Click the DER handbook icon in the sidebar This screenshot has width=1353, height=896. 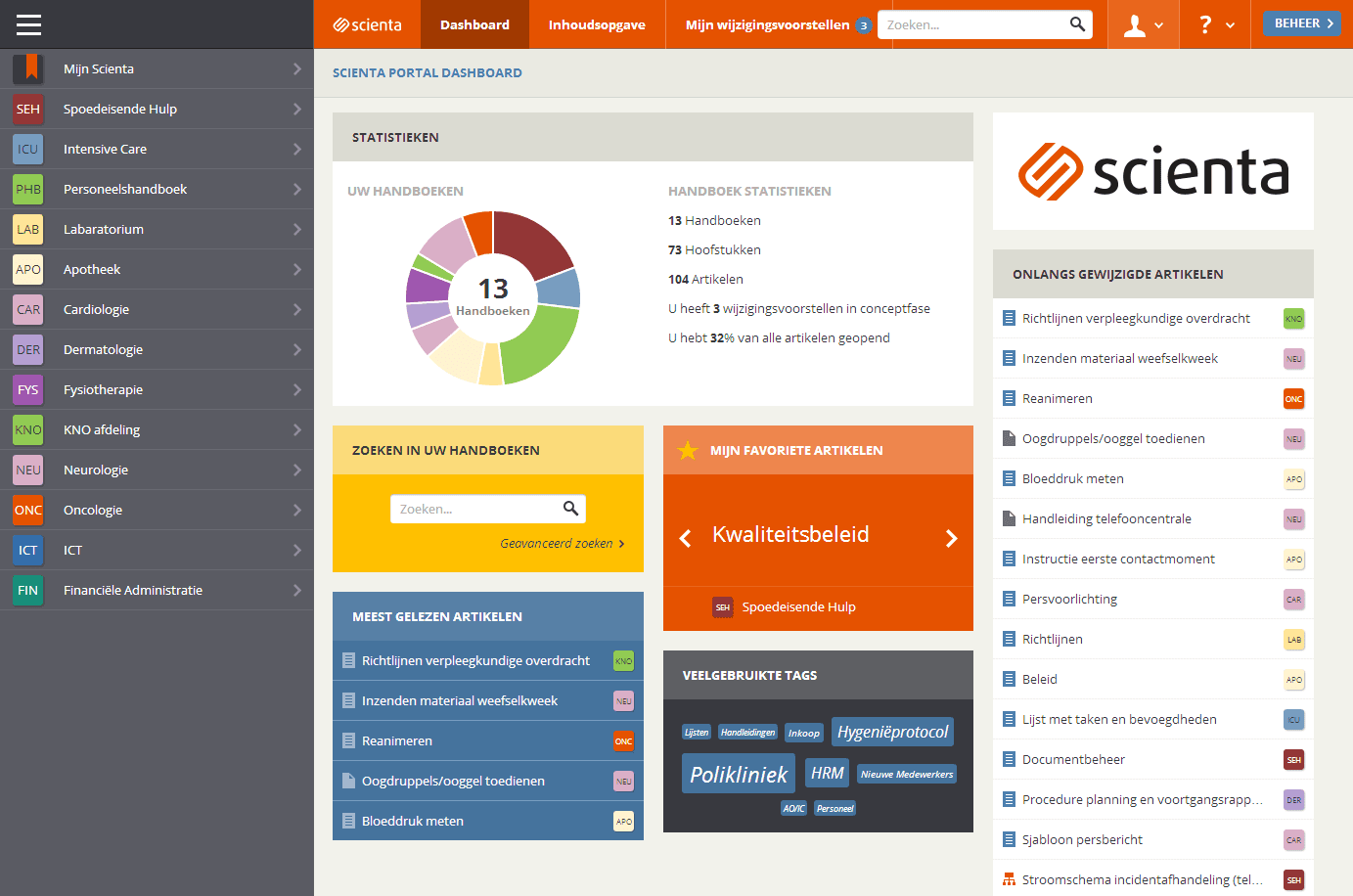(x=28, y=349)
